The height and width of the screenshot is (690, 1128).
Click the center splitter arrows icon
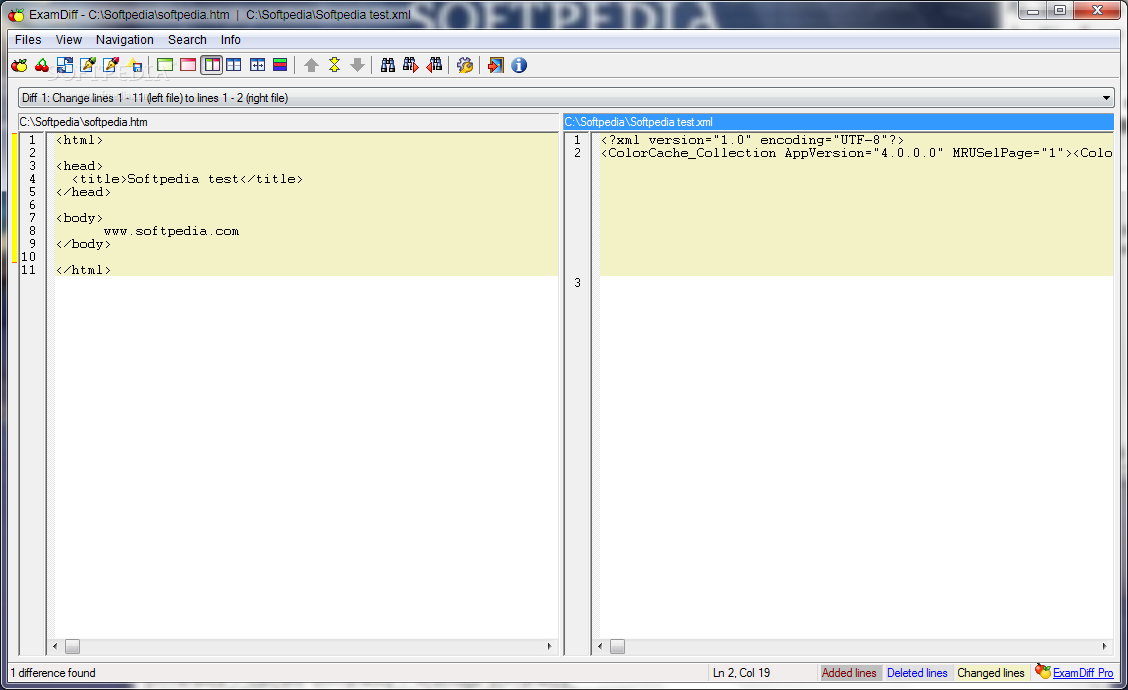257,65
